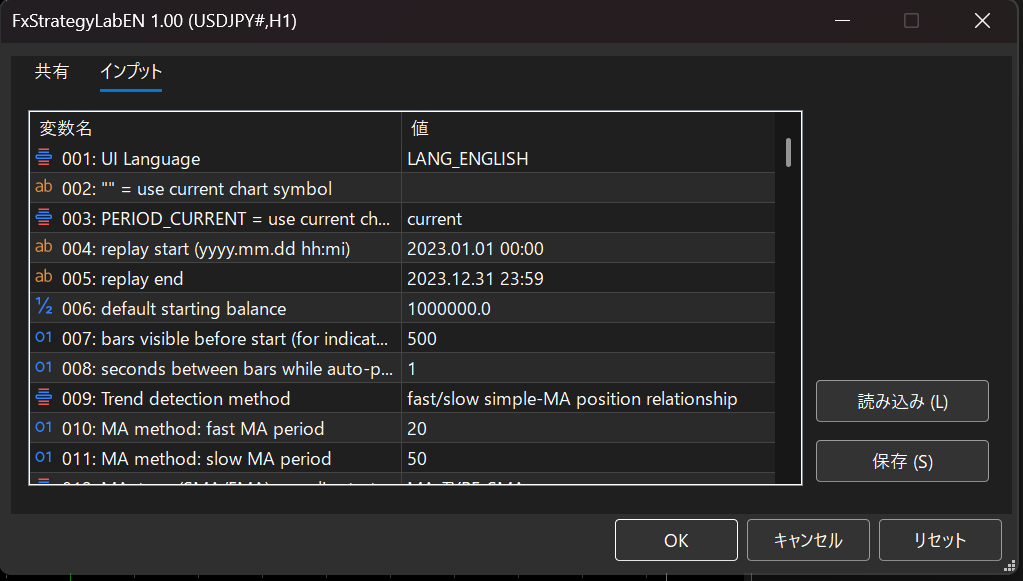The image size is (1023, 581).
Task: Edit starting balance value 1000000.0
Action: click(x=588, y=308)
